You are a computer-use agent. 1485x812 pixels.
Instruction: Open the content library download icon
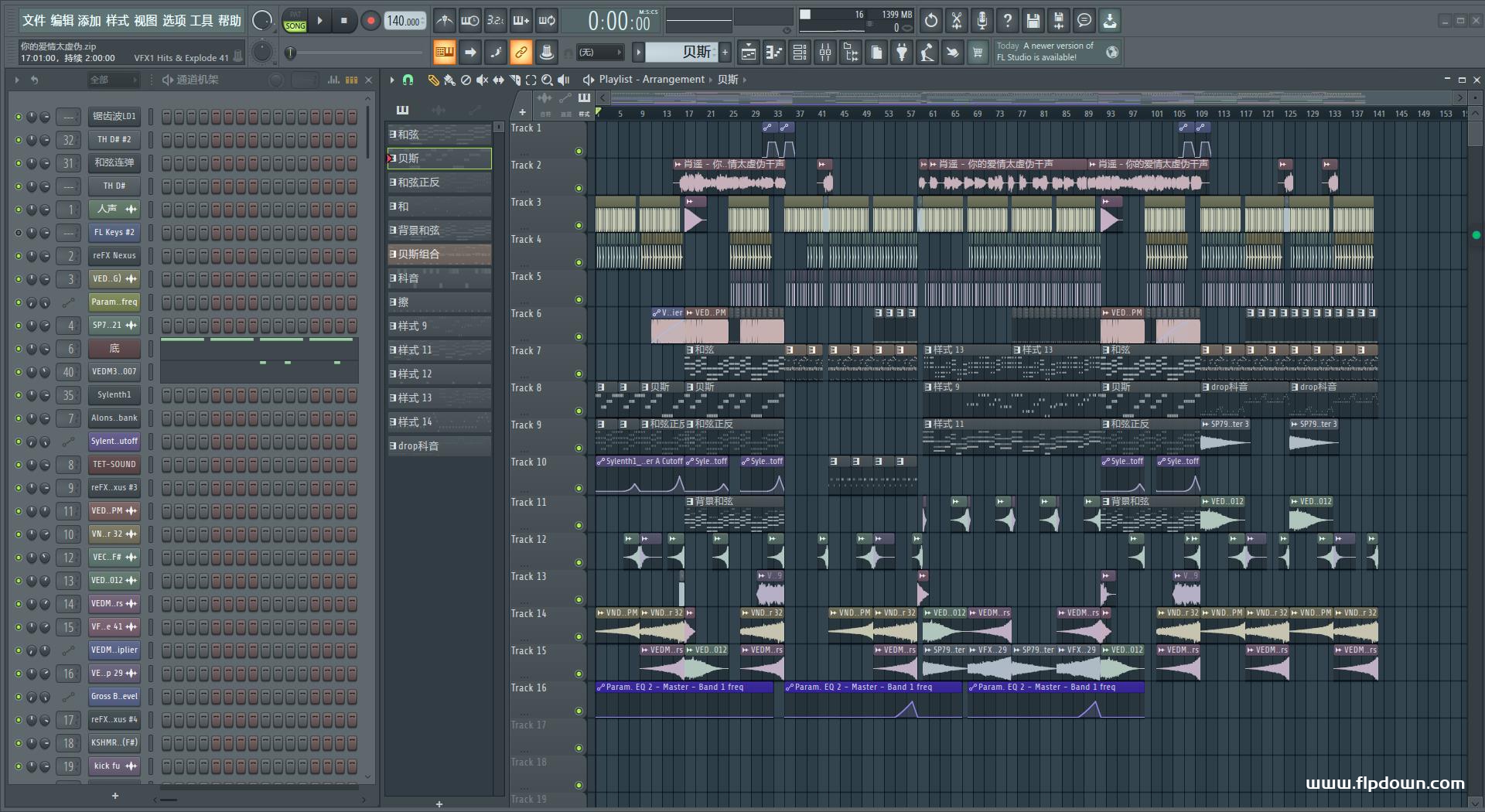click(x=1110, y=21)
